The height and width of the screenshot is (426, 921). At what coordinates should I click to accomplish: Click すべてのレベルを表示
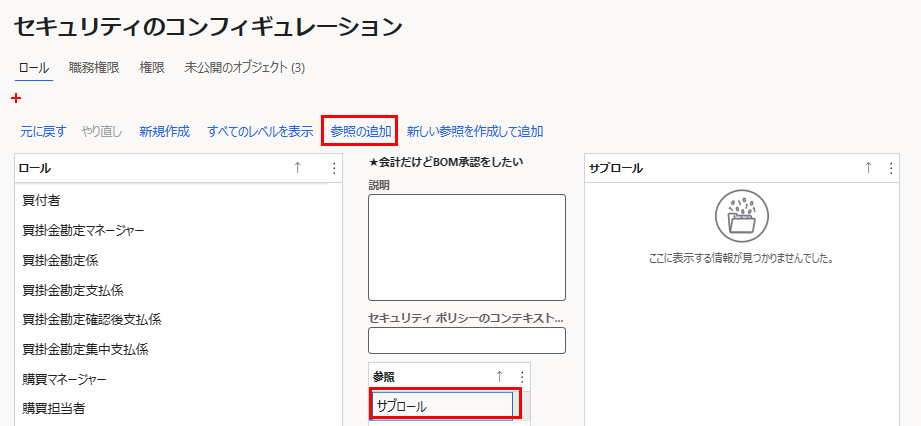click(x=260, y=131)
